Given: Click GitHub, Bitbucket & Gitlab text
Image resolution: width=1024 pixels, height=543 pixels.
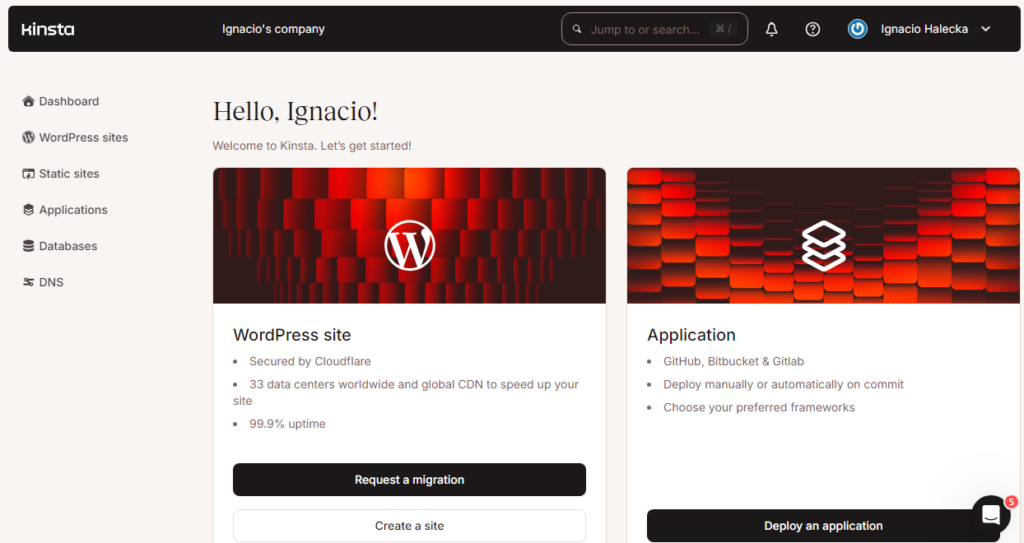Looking at the screenshot, I should 733,361.
